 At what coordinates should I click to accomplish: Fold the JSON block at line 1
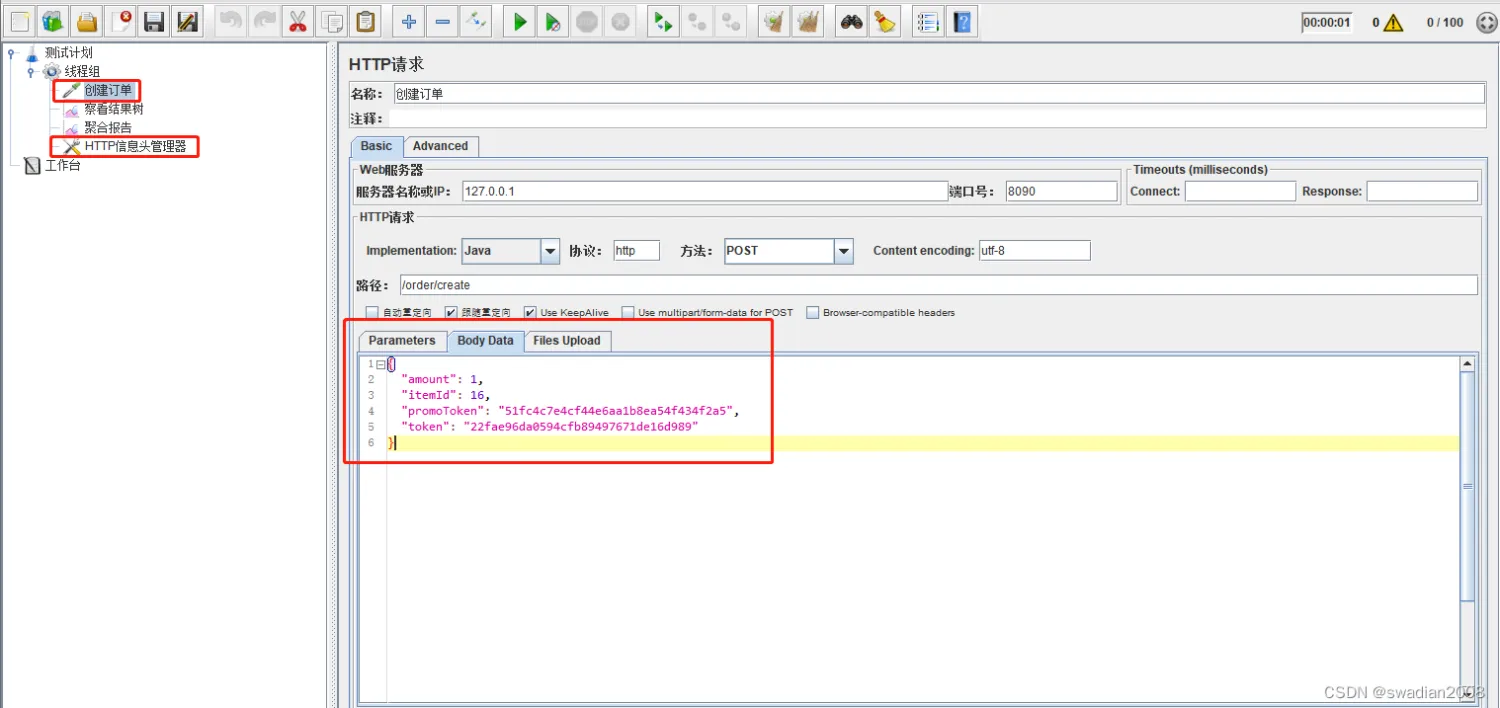[x=380, y=364]
